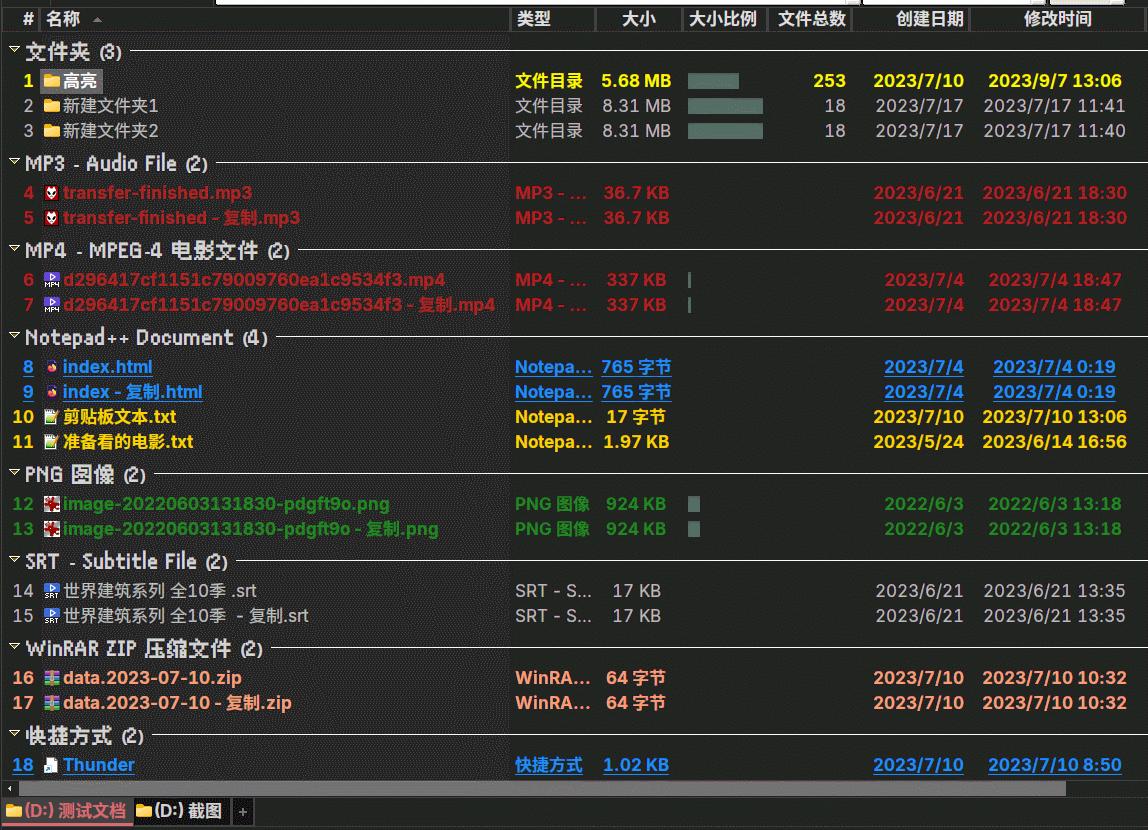
Task: Click the folder icon of 高亮
Action: [x=52, y=81]
